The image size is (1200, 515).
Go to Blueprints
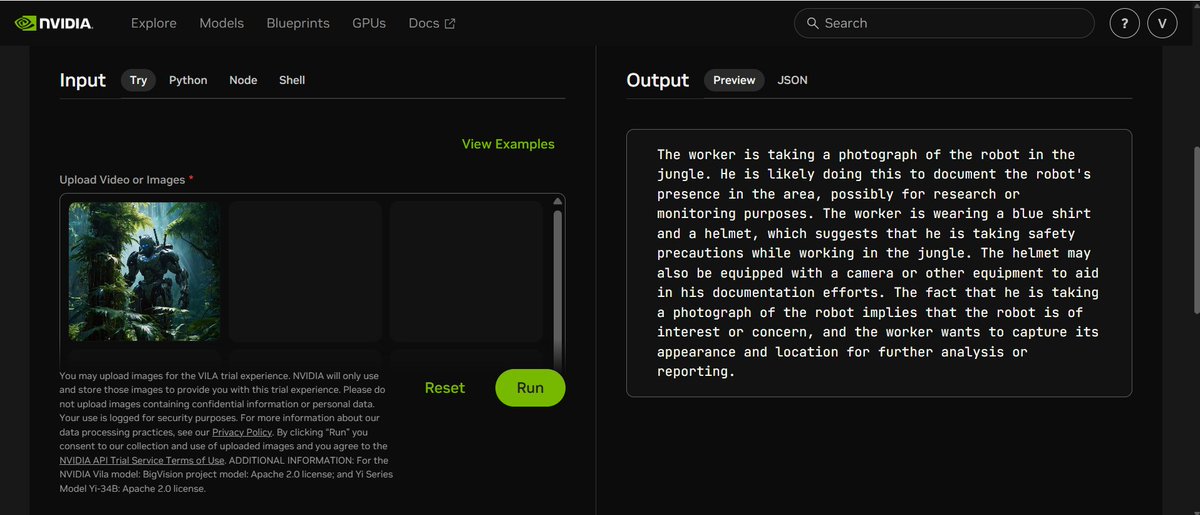298,23
